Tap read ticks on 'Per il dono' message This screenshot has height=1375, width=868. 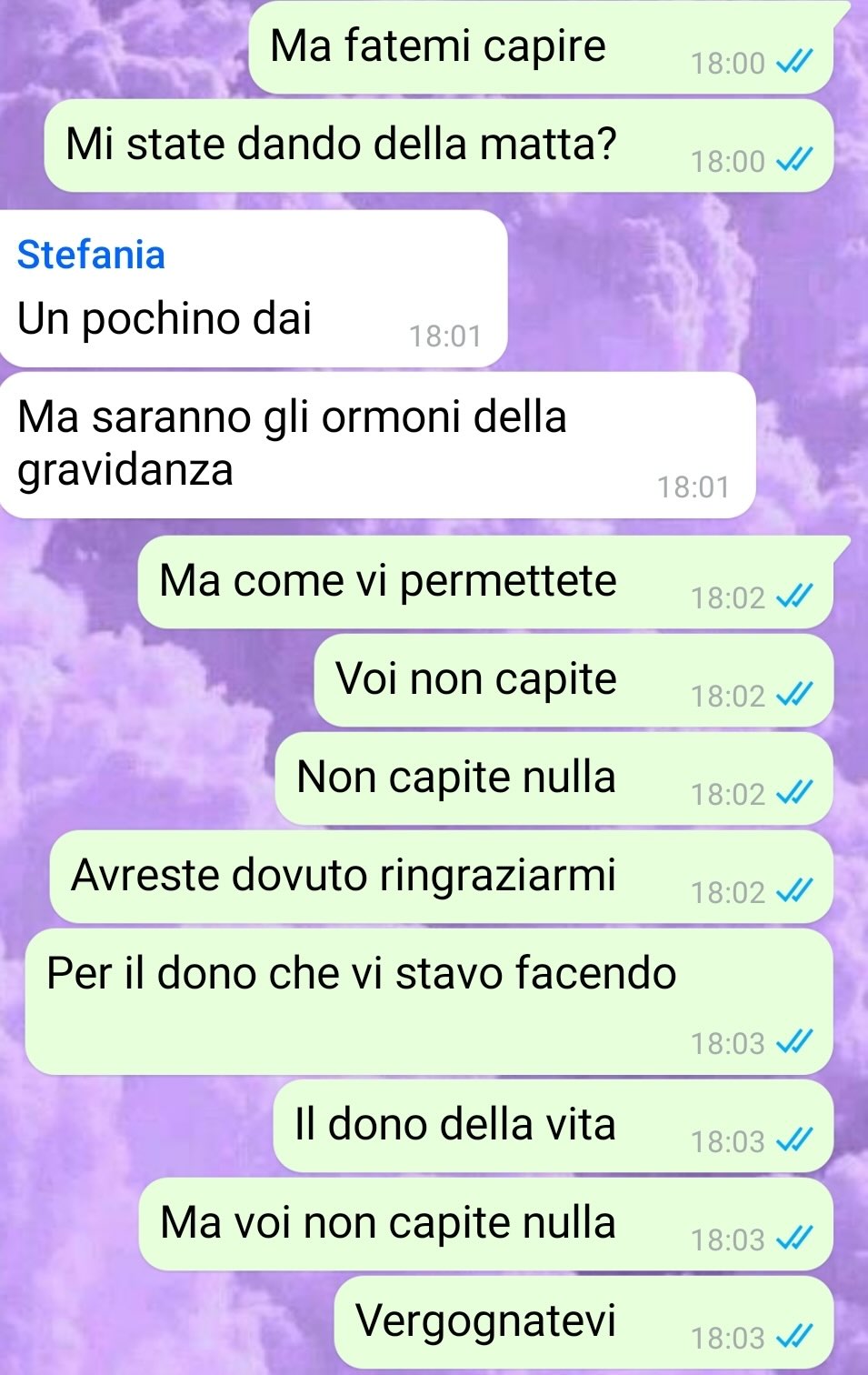tap(793, 1042)
